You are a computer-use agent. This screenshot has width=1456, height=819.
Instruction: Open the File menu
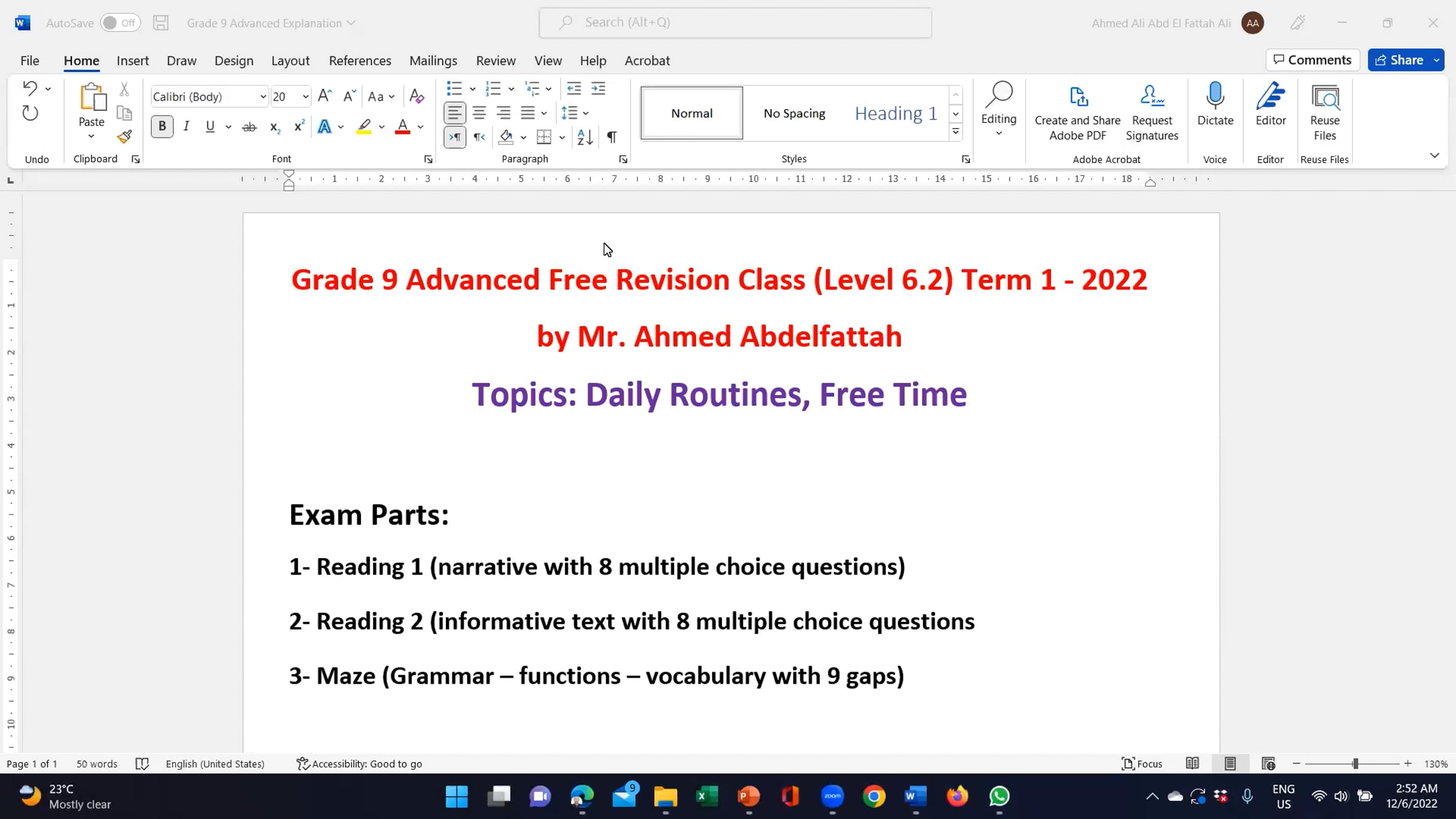[29, 61]
